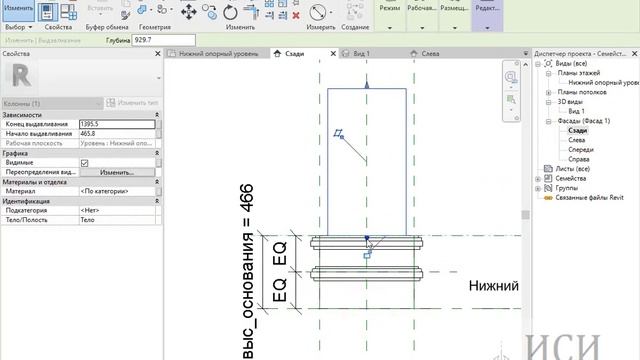Image resolution: width=640 pixels, height=360 pixels.
Task: Click the Группы groups icon
Action: click(548, 188)
